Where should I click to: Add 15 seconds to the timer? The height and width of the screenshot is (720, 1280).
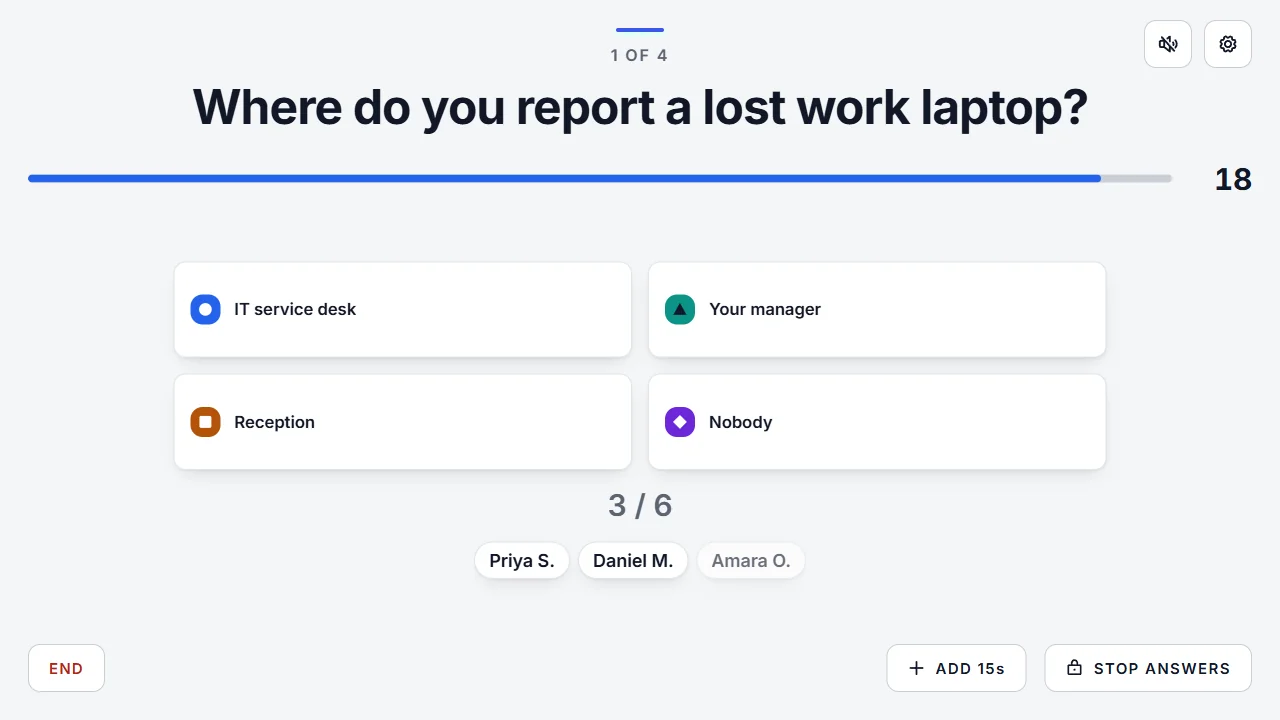point(956,668)
